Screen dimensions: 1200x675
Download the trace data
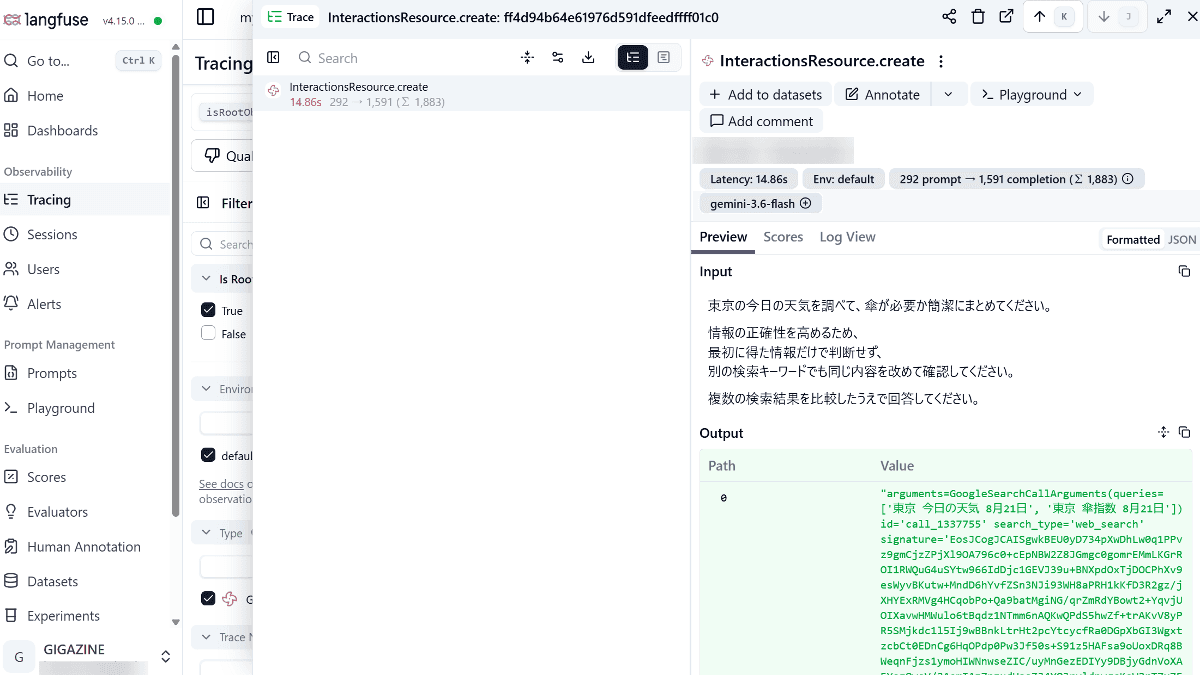588,58
